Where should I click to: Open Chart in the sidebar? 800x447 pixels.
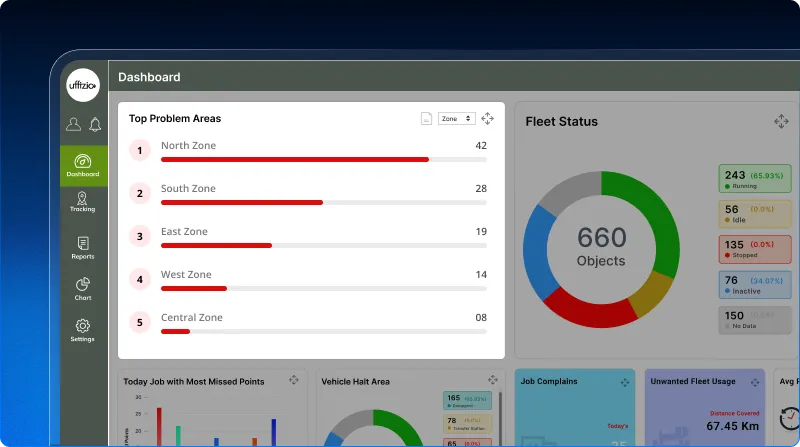[x=83, y=289]
